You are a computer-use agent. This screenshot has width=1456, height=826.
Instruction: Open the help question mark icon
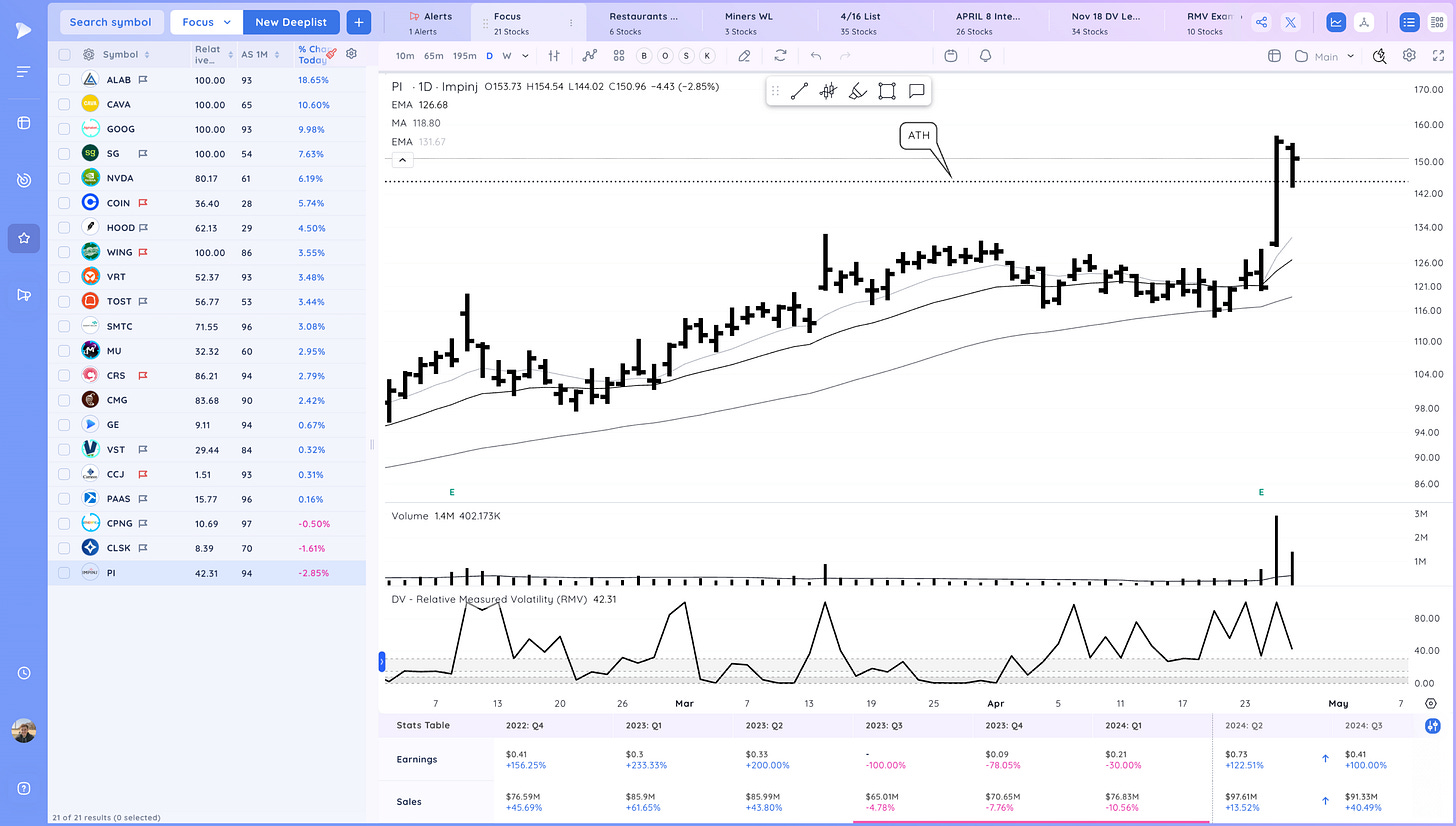click(x=23, y=787)
